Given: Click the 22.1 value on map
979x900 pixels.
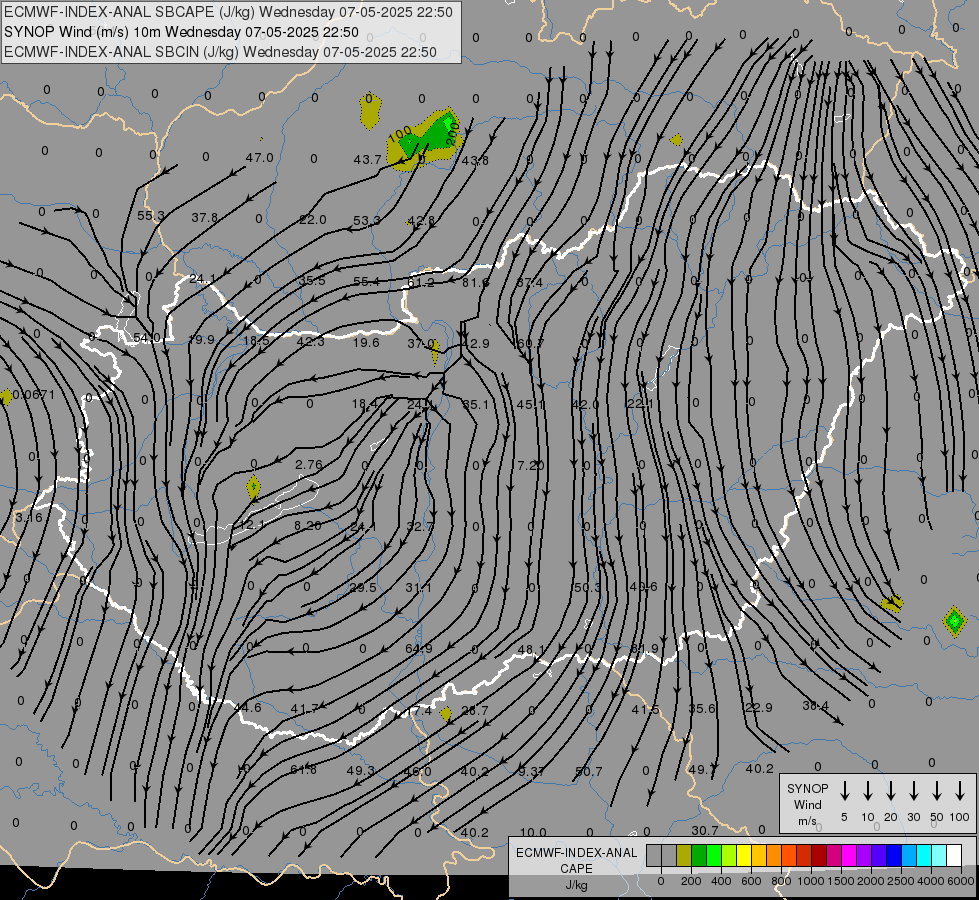Looking at the screenshot, I should [x=640, y=404].
